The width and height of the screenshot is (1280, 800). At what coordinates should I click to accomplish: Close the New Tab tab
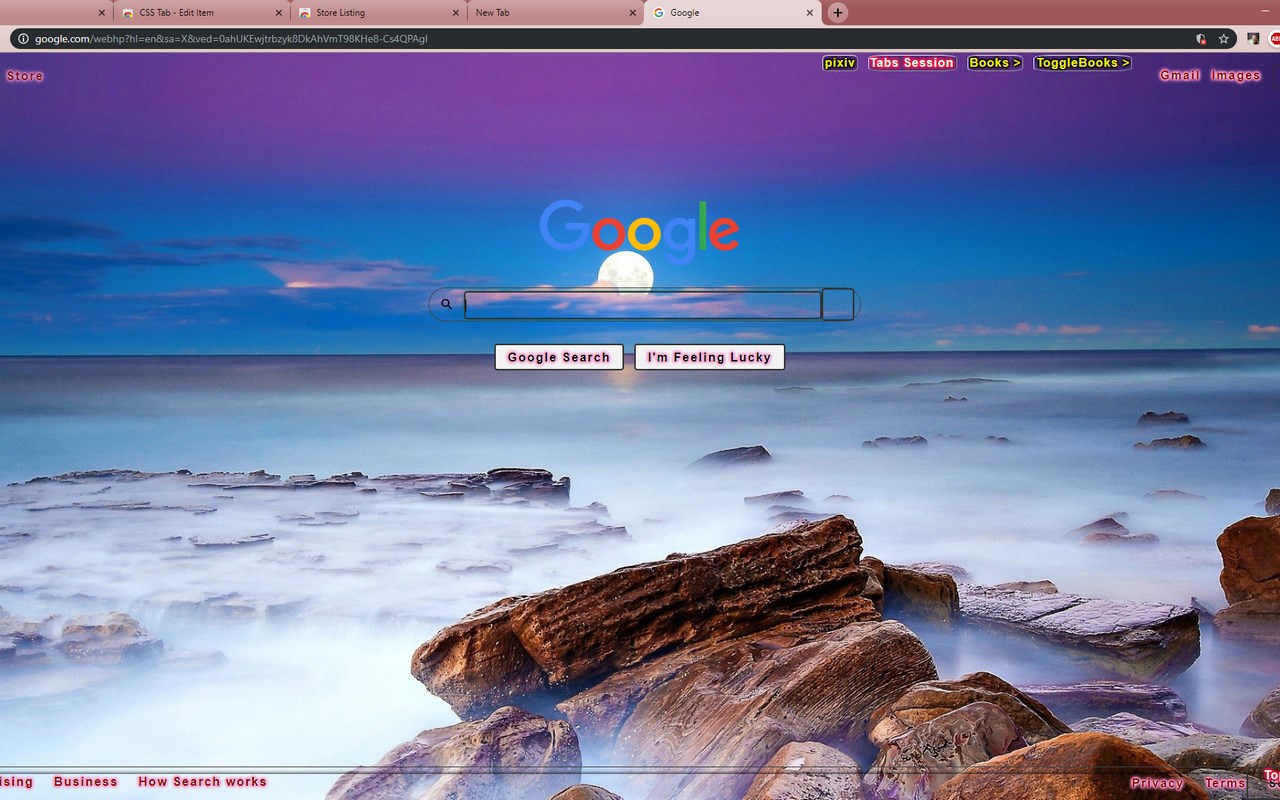pyautogui.click(x=633, y=13)
